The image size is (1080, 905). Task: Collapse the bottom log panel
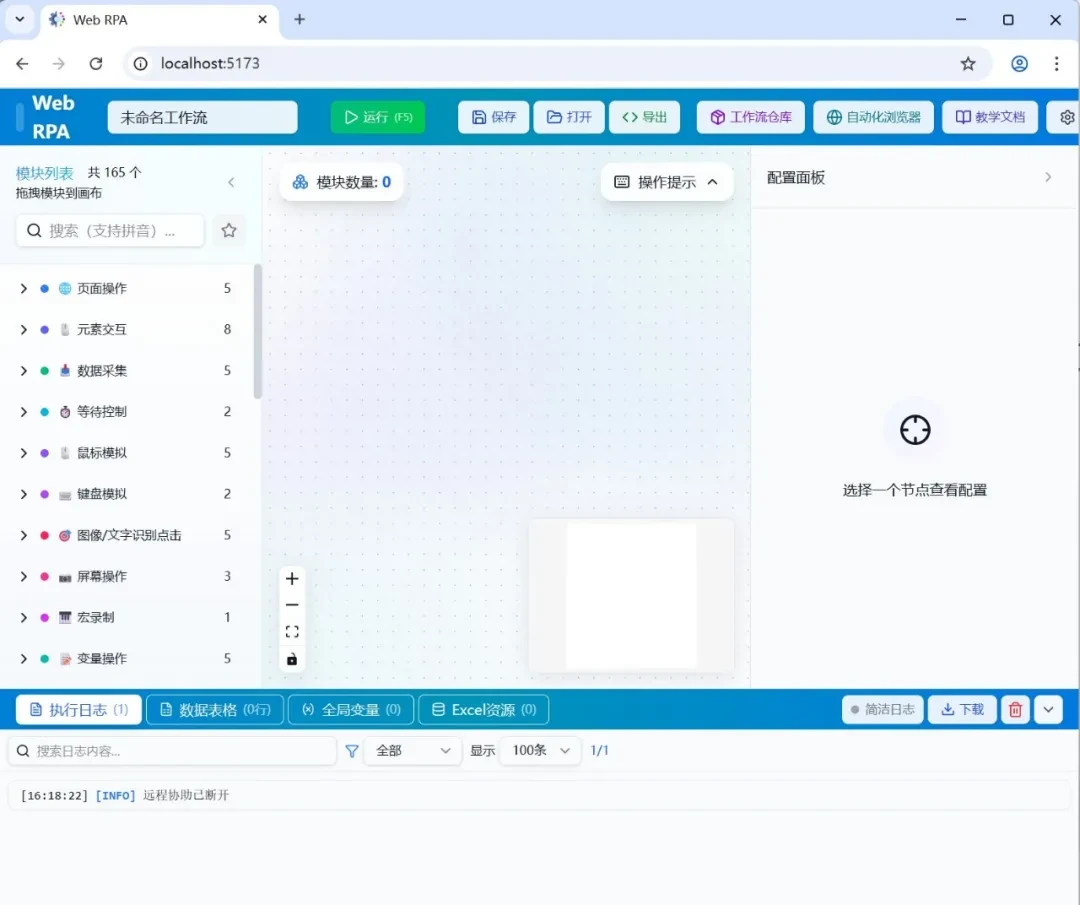[1048, 709]
